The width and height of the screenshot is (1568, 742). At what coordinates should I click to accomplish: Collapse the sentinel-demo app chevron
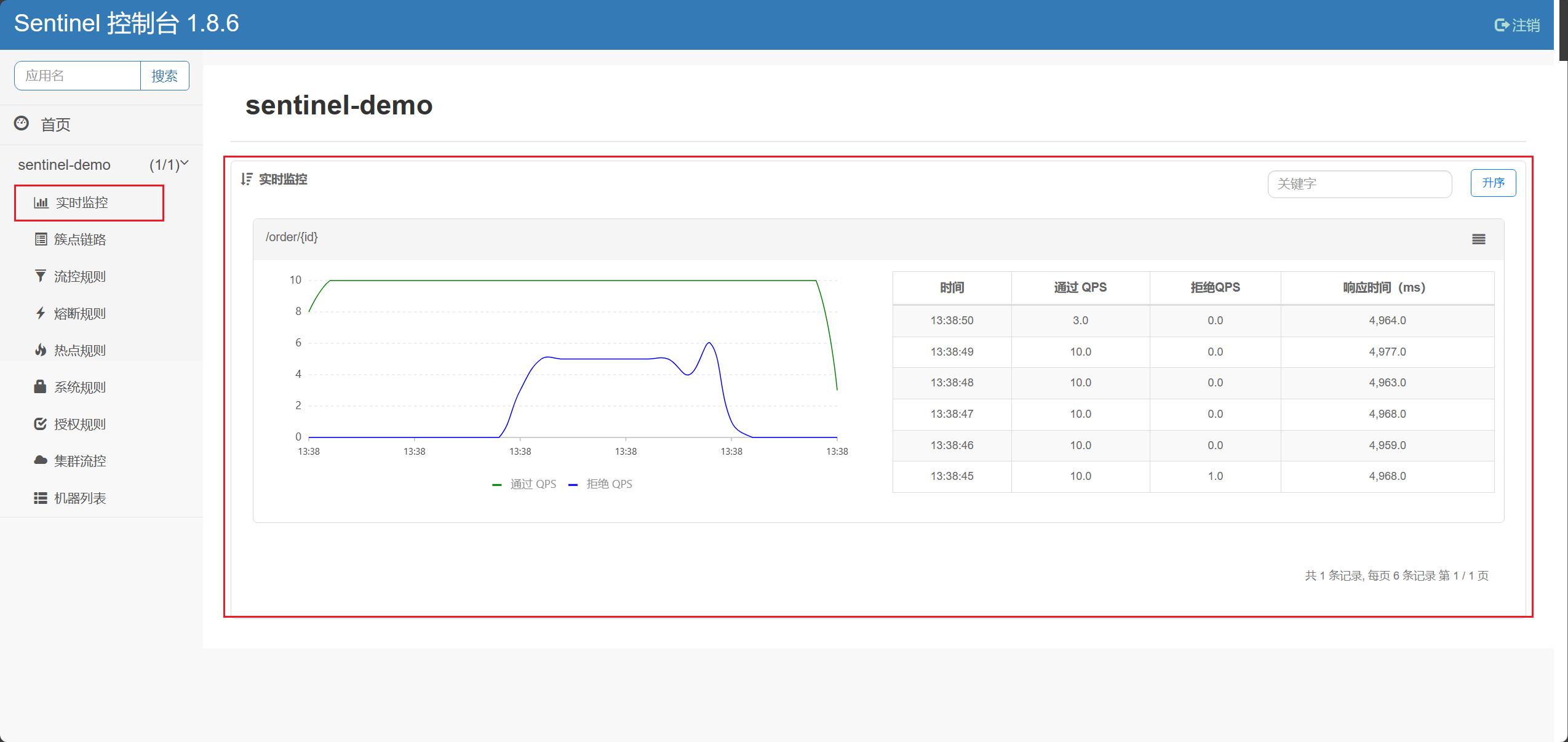(184, 164)
